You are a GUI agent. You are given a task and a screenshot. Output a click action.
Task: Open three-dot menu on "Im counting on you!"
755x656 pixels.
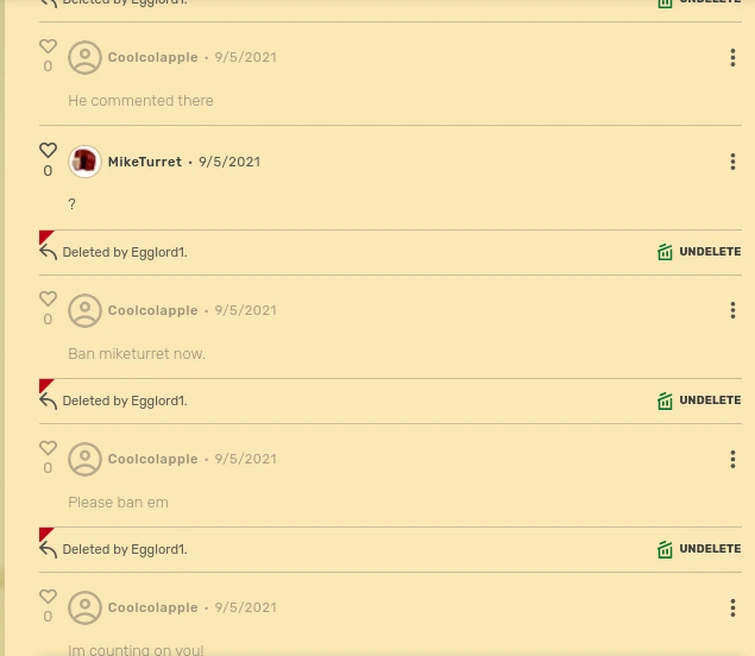tap(732, 608)
